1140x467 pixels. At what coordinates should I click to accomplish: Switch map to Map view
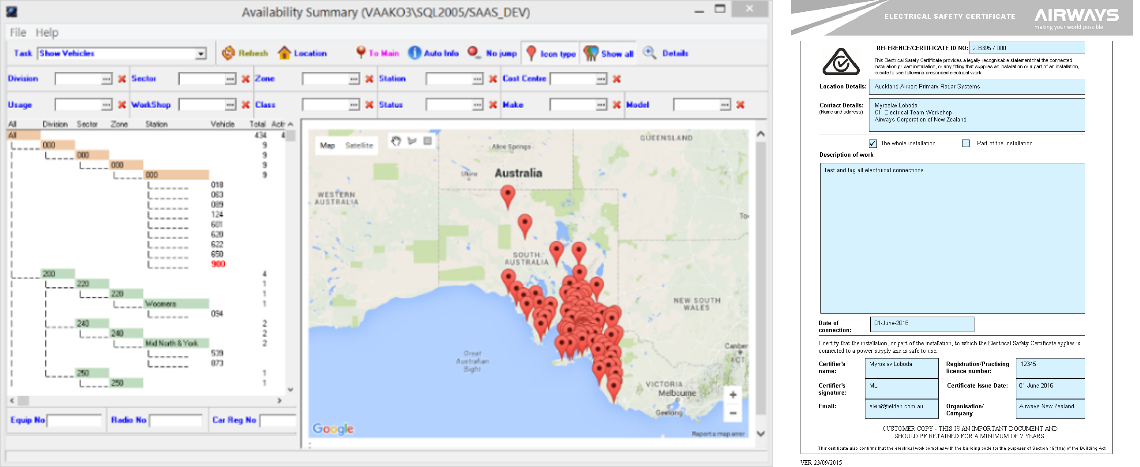click(x=328, y=145)
